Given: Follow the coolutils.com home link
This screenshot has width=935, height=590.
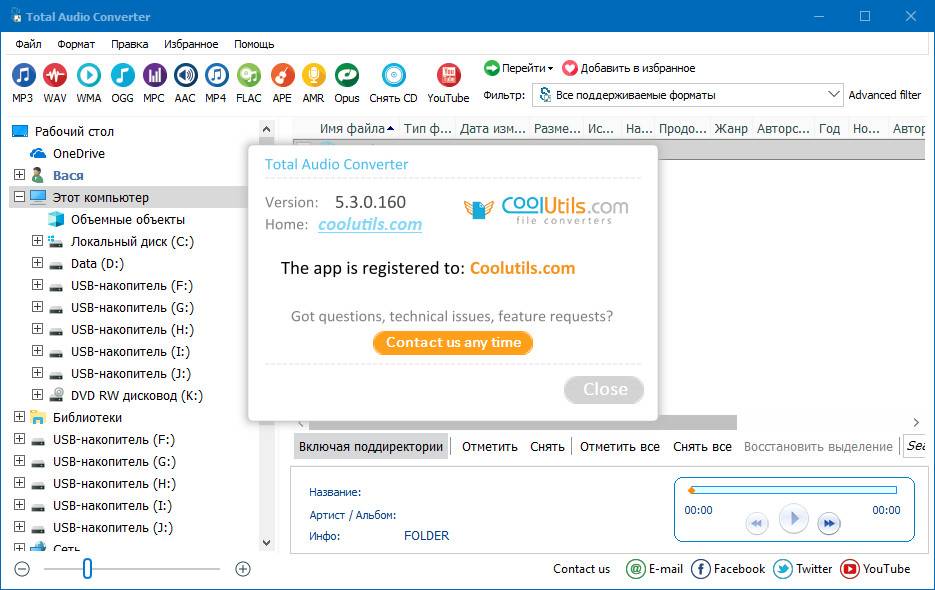Looking at the screenshot, I should click(x=370, y=224).
